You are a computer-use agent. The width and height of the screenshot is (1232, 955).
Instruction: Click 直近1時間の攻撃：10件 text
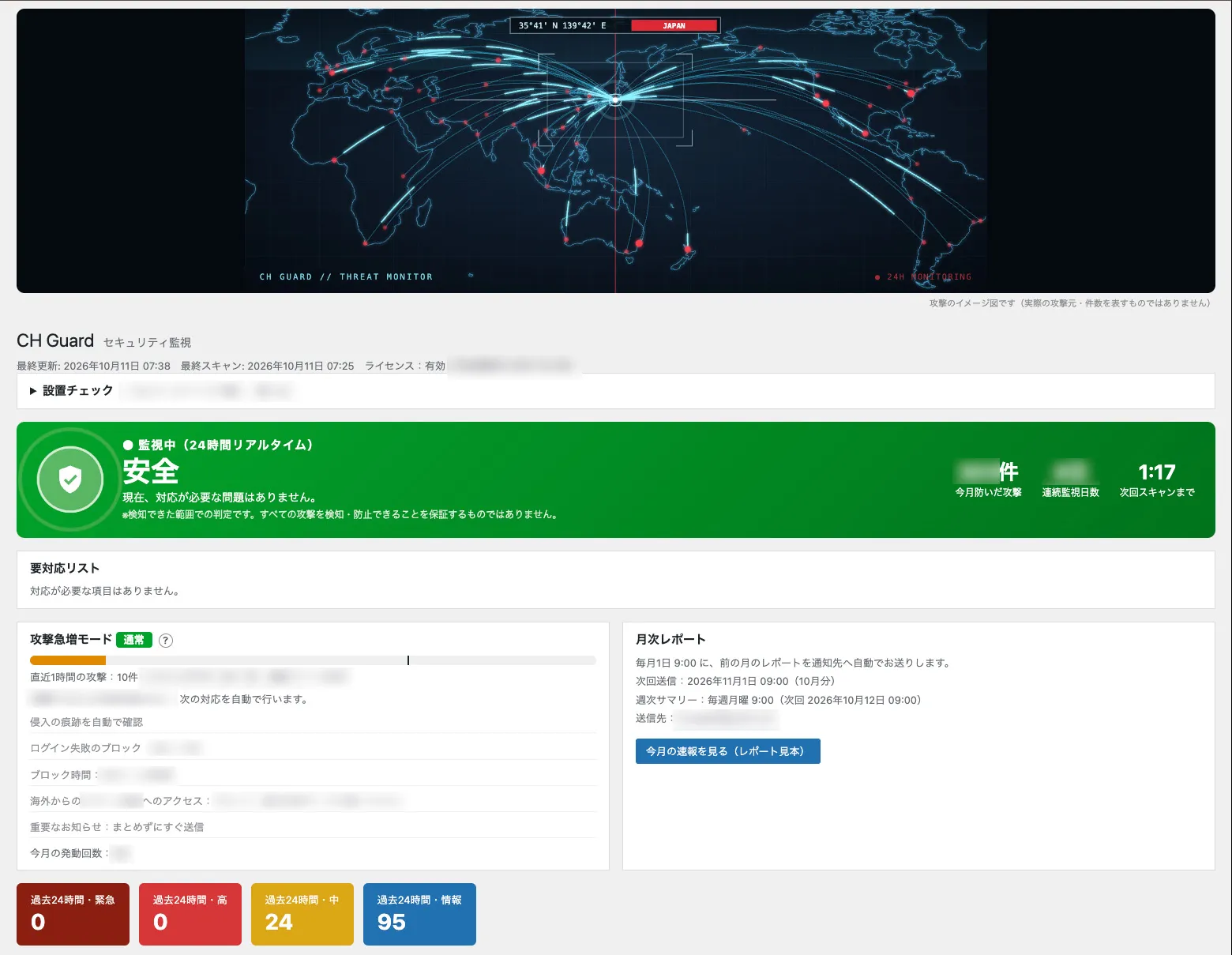click(x=84, y=677)
